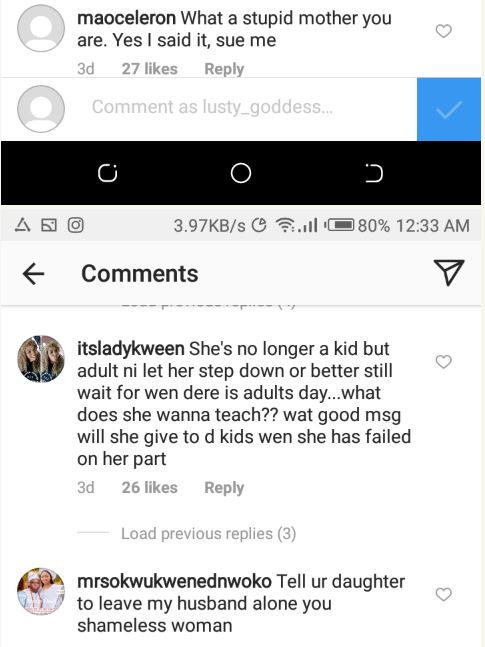Reply to maoceleron's comment
Screen dimensions: 485x647
click(x=224, y=69)
